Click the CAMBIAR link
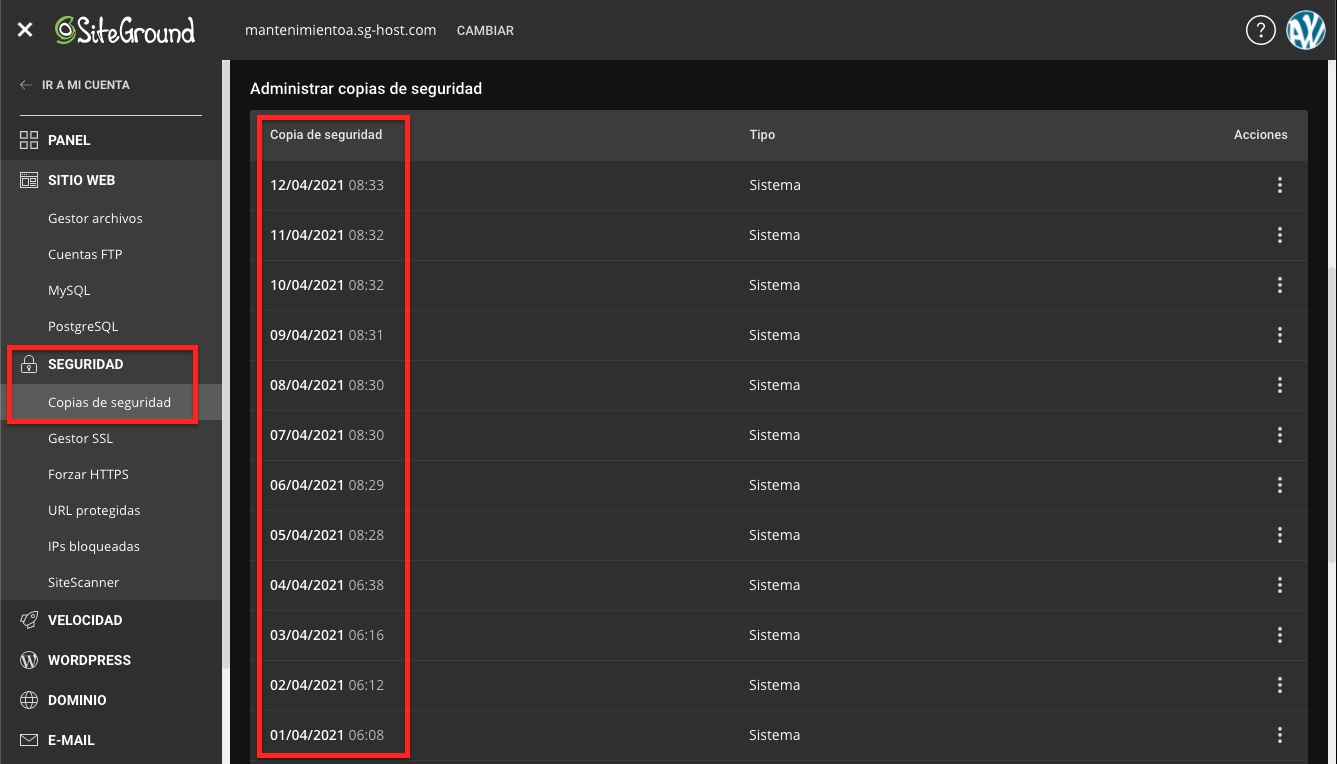This screenshot has width=1337, height=764. click(x=485, y=30)
